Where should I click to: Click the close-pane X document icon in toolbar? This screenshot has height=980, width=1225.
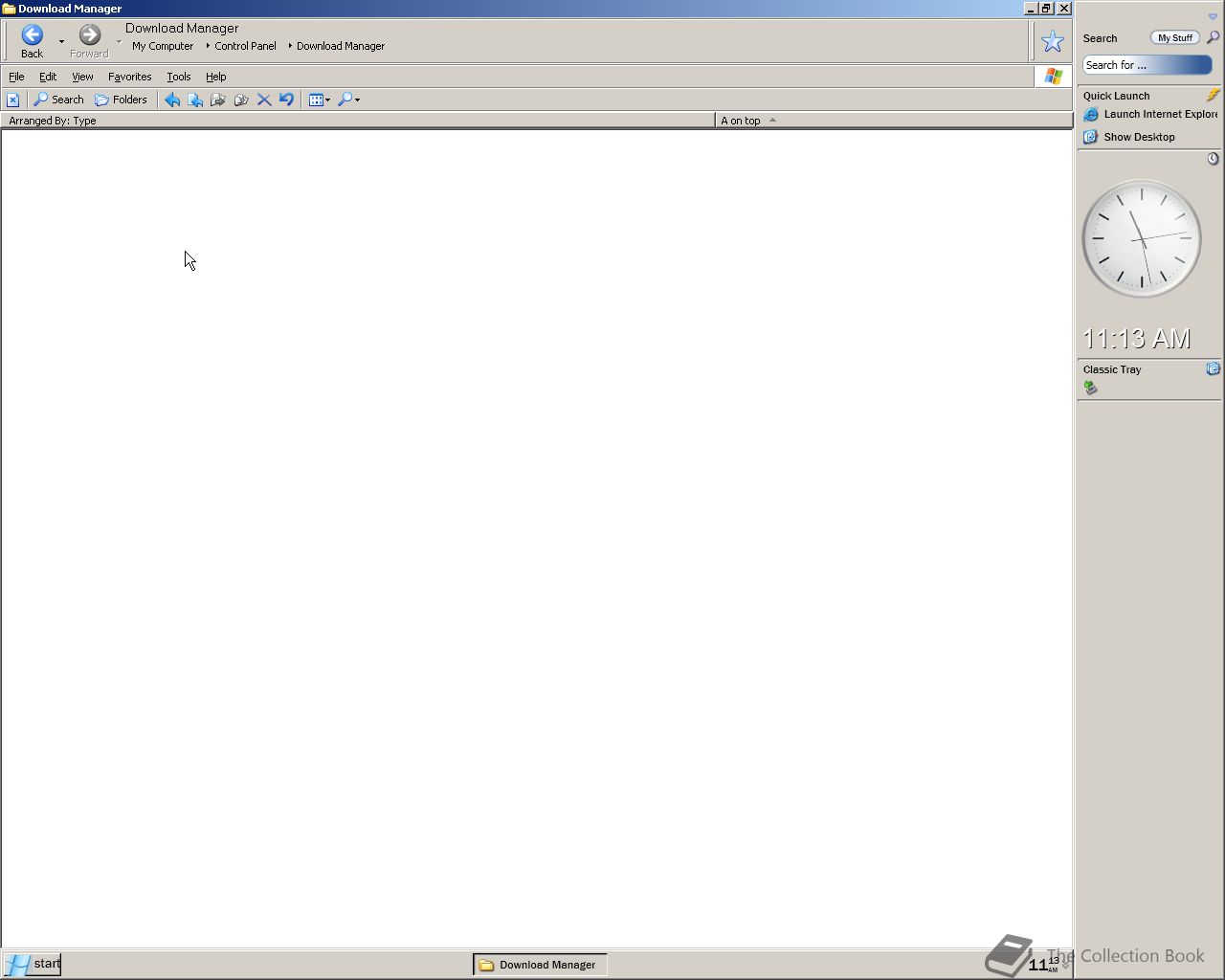pyautogui.click(x=12, y=100)
